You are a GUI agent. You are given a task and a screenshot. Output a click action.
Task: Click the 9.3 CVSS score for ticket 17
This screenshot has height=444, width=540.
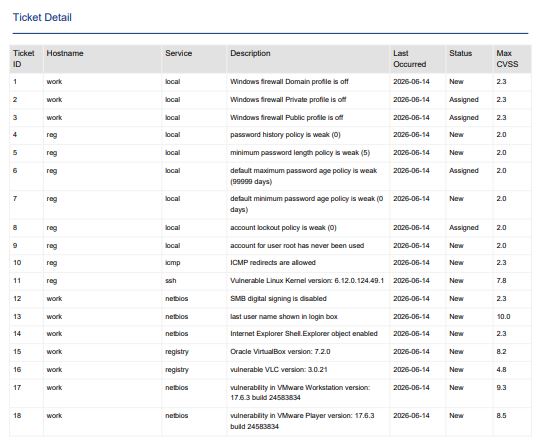click(x=501, y=387)
